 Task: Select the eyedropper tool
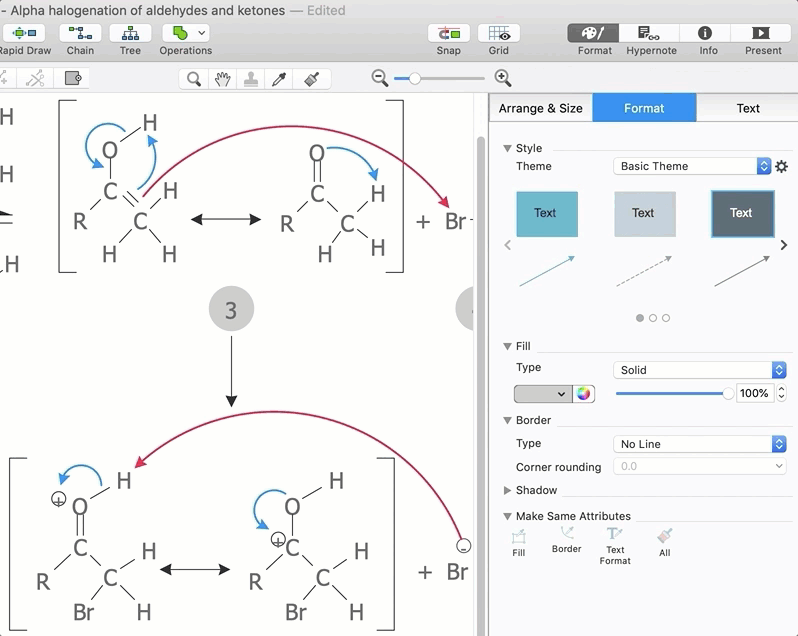279,79
